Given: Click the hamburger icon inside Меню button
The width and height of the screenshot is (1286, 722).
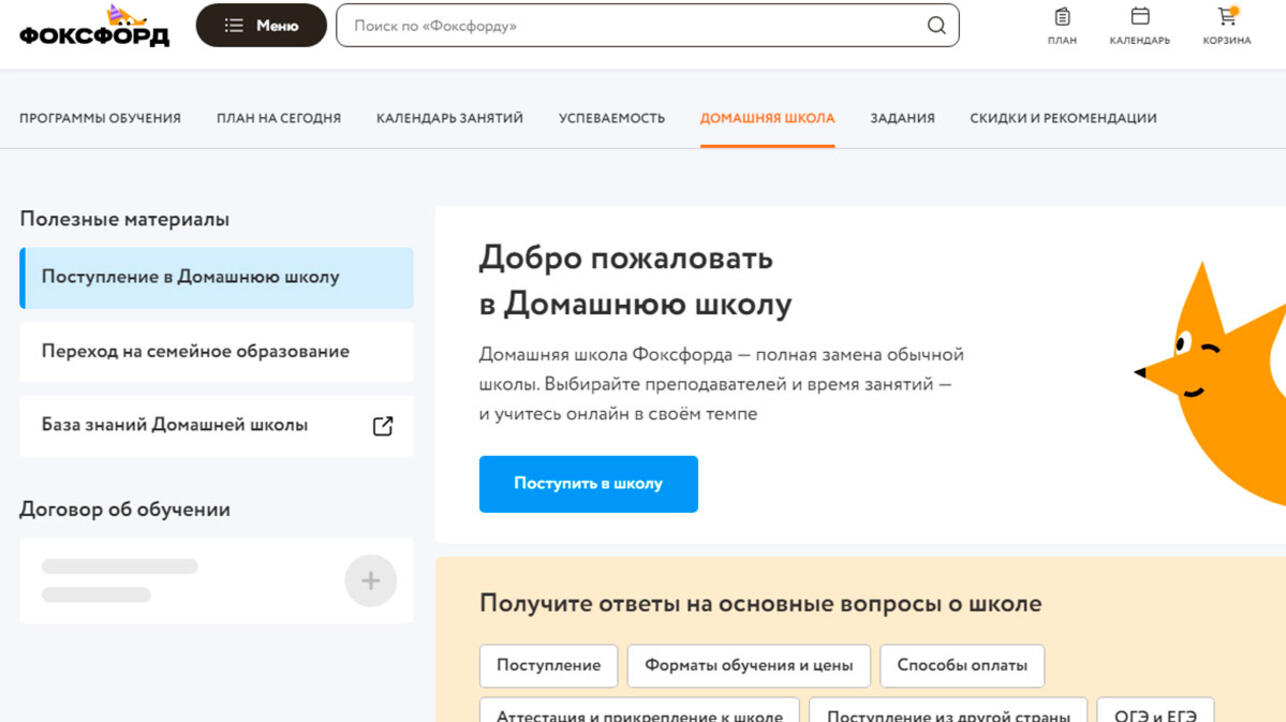Looking at the screenshot, I should tap(234, 26).
